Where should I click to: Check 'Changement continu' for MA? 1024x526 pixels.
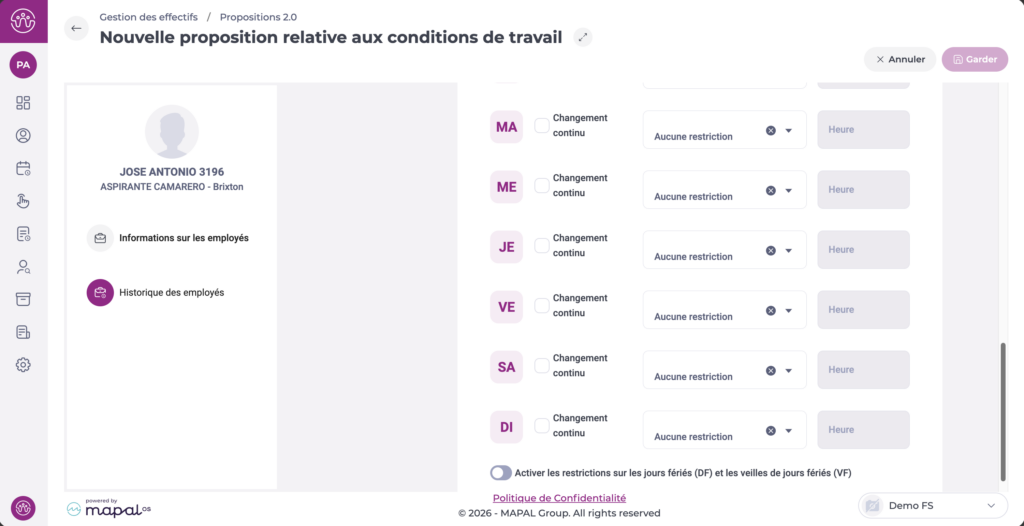[541, 125]
